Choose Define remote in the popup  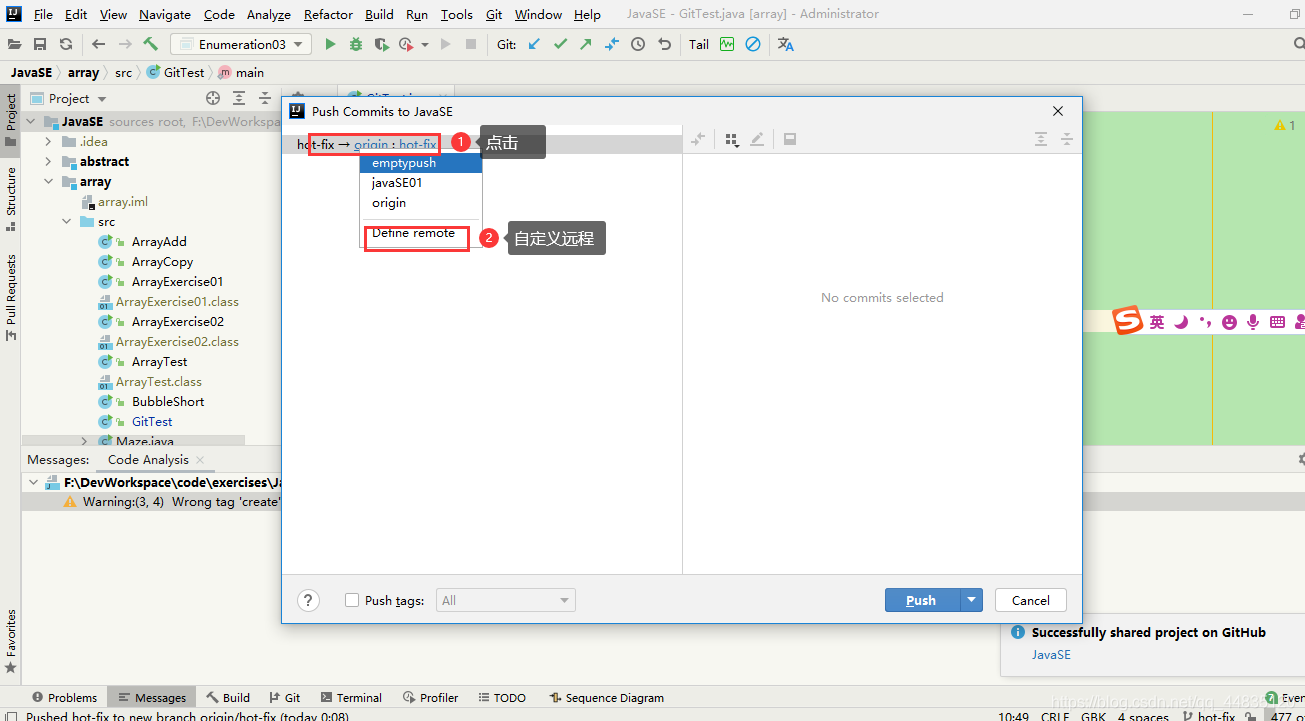tap(421, 233)
